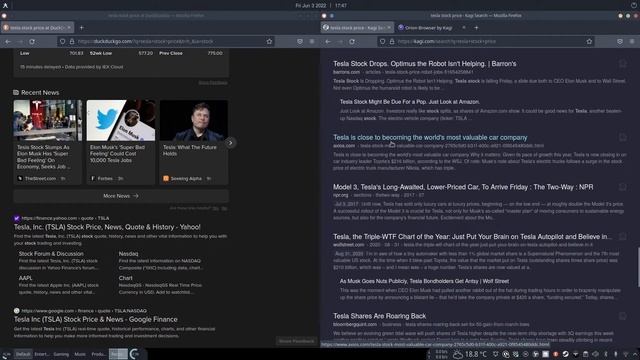Click Recent News heading icon
Screen dimensions: 640x360
pyautogui.click(x=16, y=93)
